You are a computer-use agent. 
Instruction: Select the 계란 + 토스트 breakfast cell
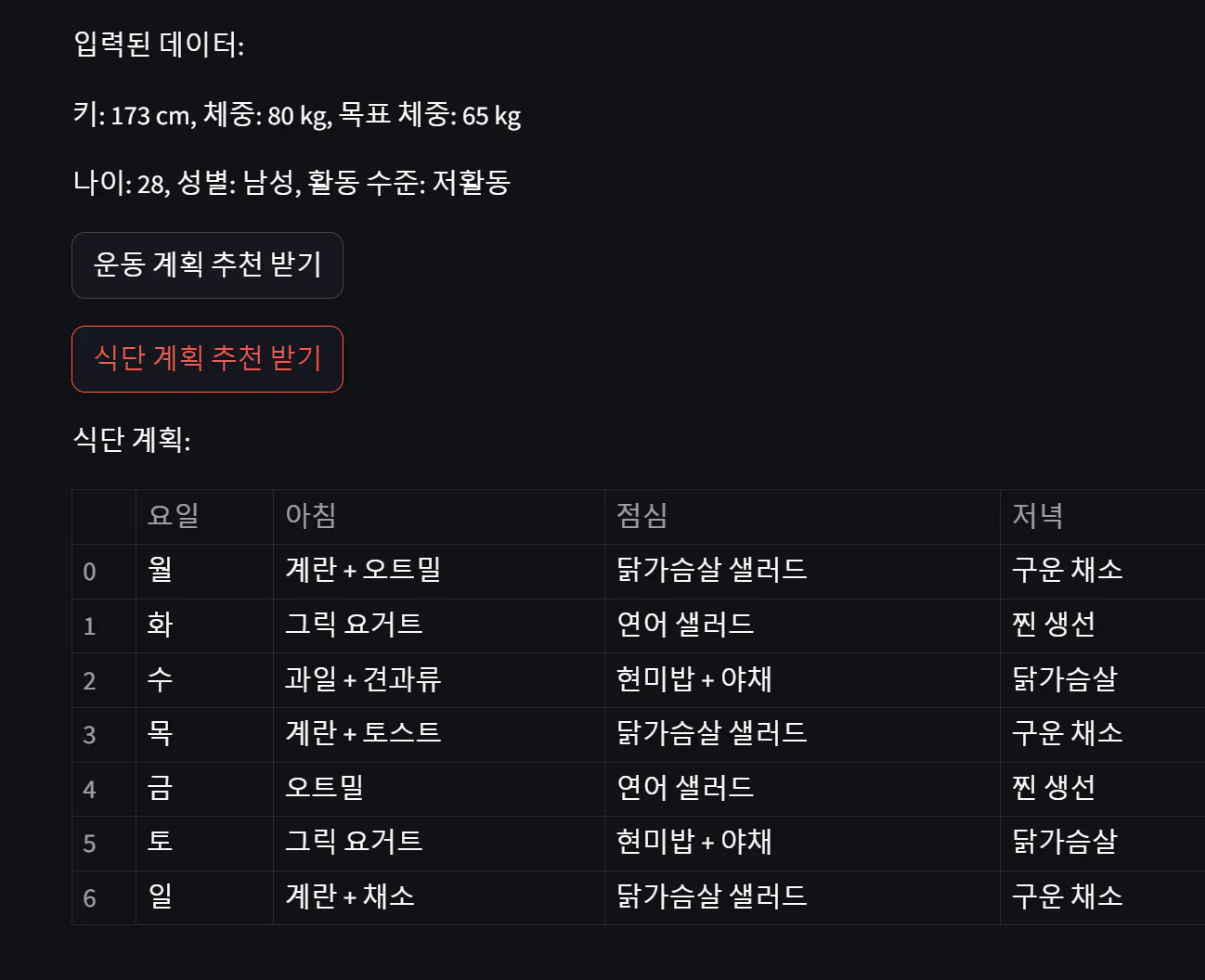click(363, 734)
